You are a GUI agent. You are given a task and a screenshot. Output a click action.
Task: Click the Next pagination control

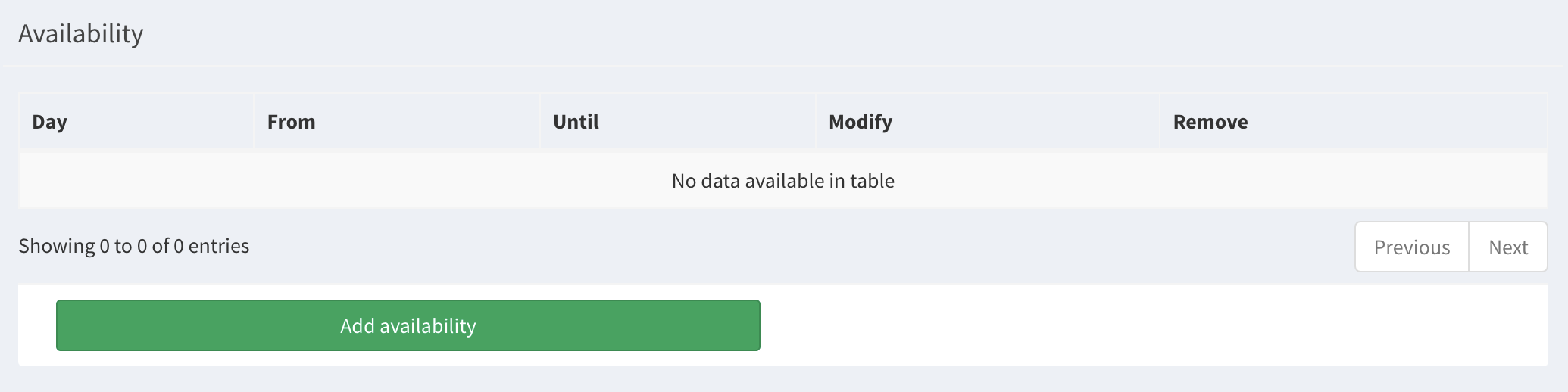coord(1507,247)
